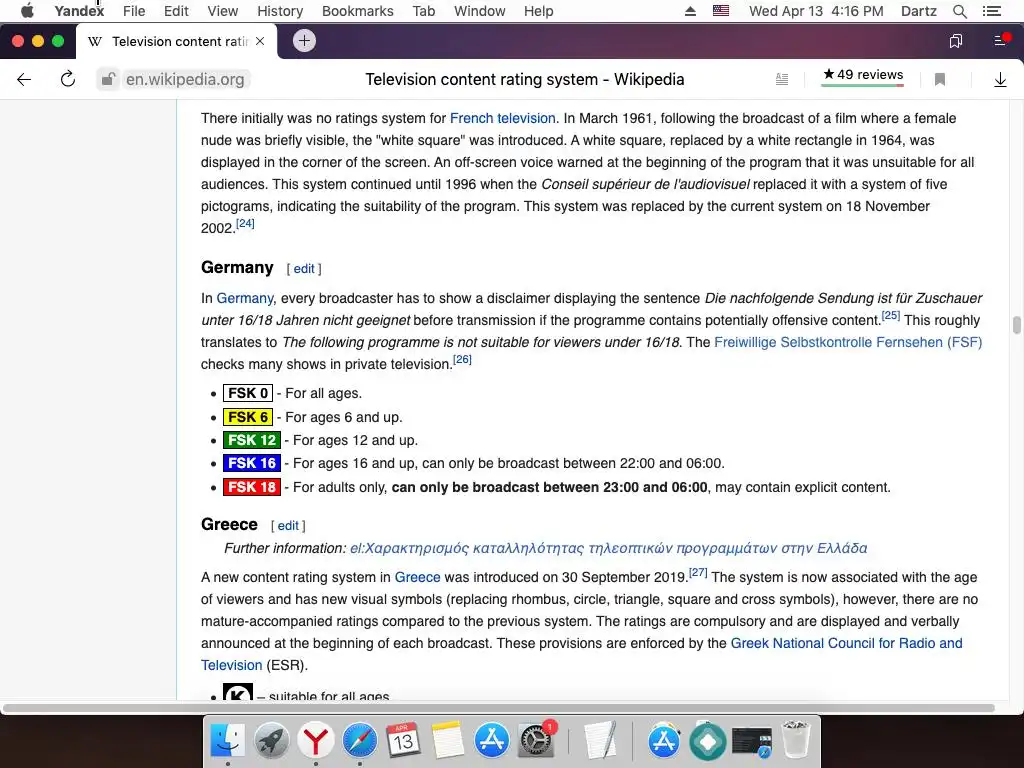Click the en.wikipedia.org address field
The height and width of the screenshot is (768, 1024).
185,80
